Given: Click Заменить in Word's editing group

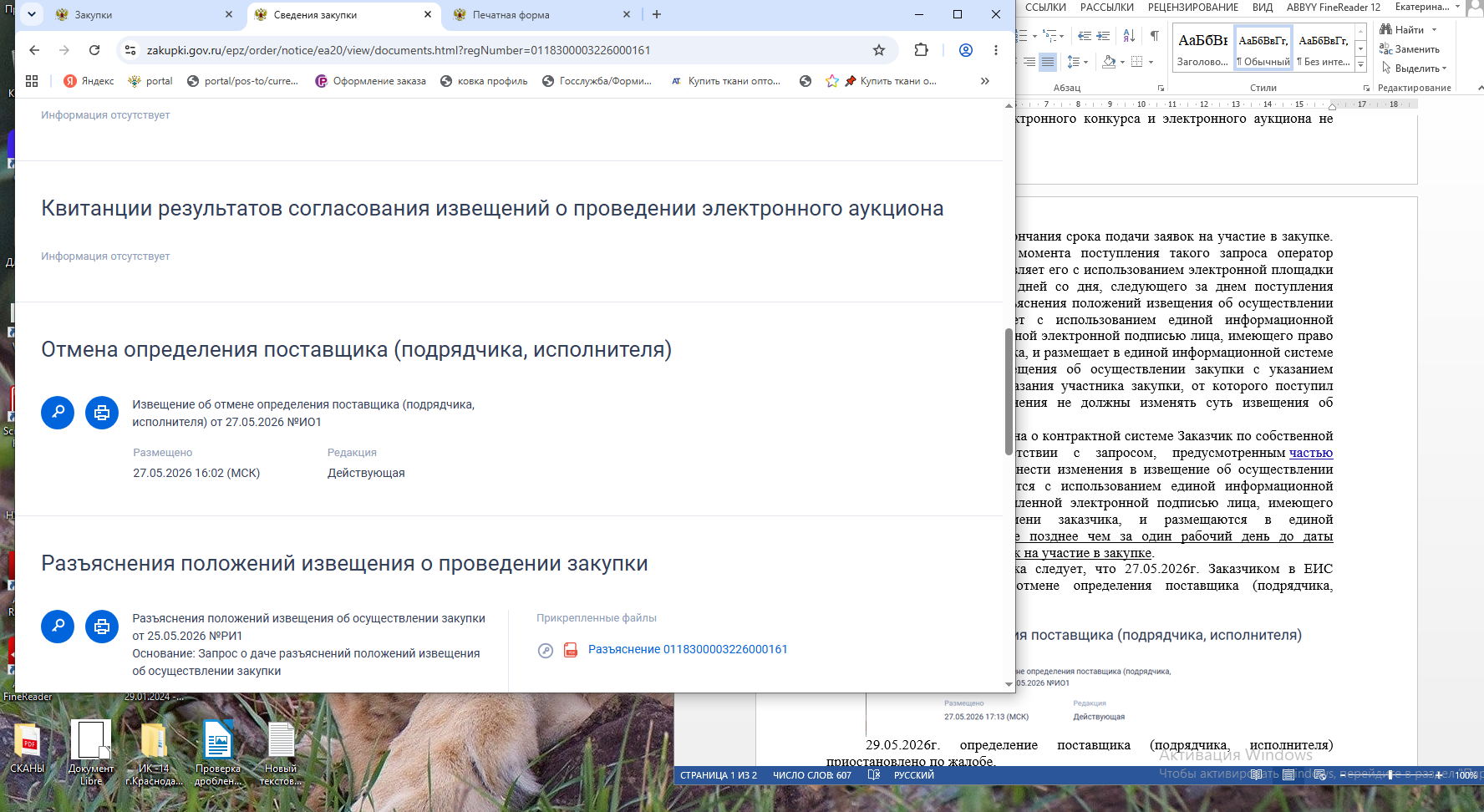Looking at the screenshot, I should pos(1410,49).
